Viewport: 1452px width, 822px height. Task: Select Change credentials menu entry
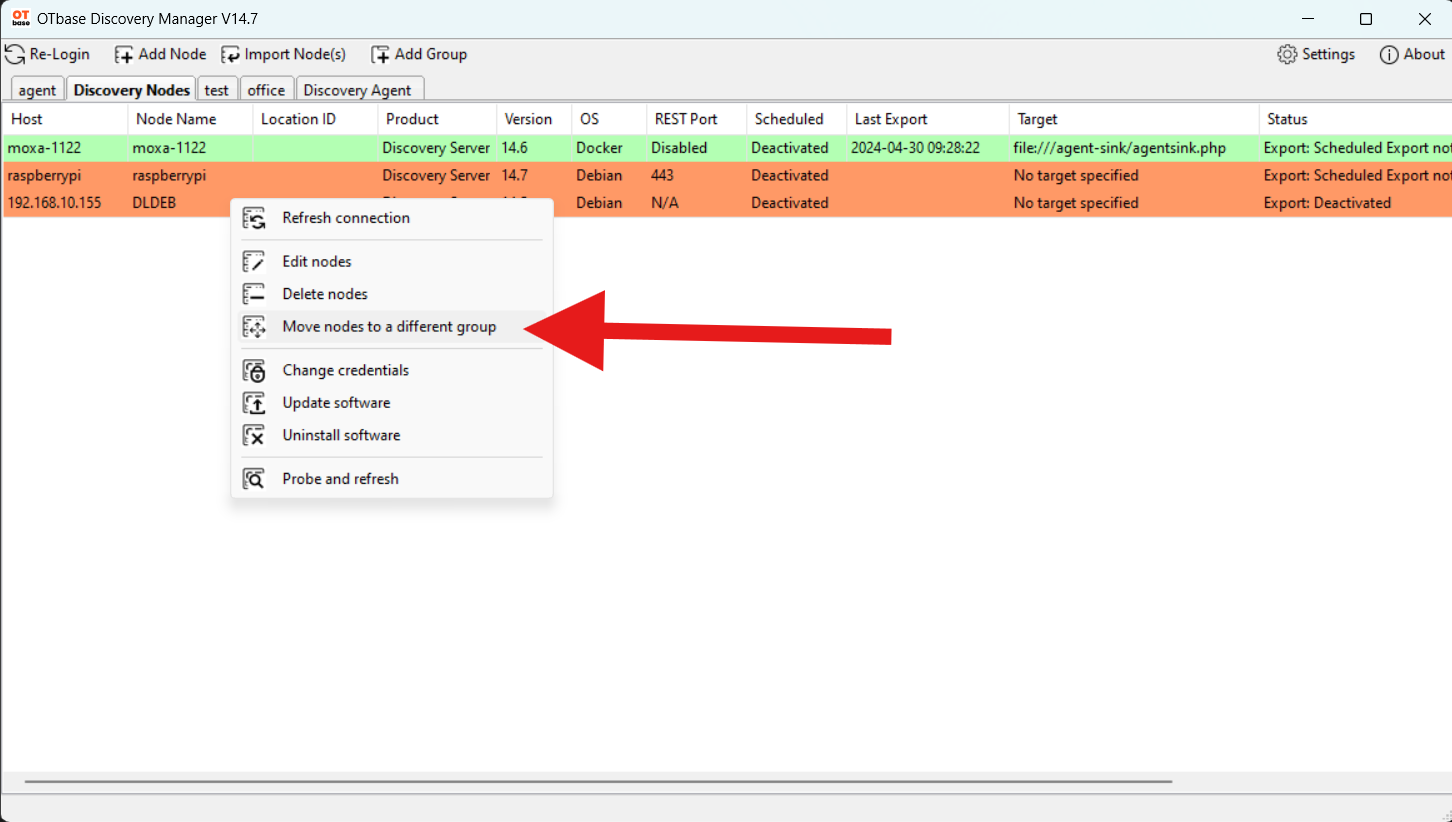pyautogui.click(x=392, y=370)
